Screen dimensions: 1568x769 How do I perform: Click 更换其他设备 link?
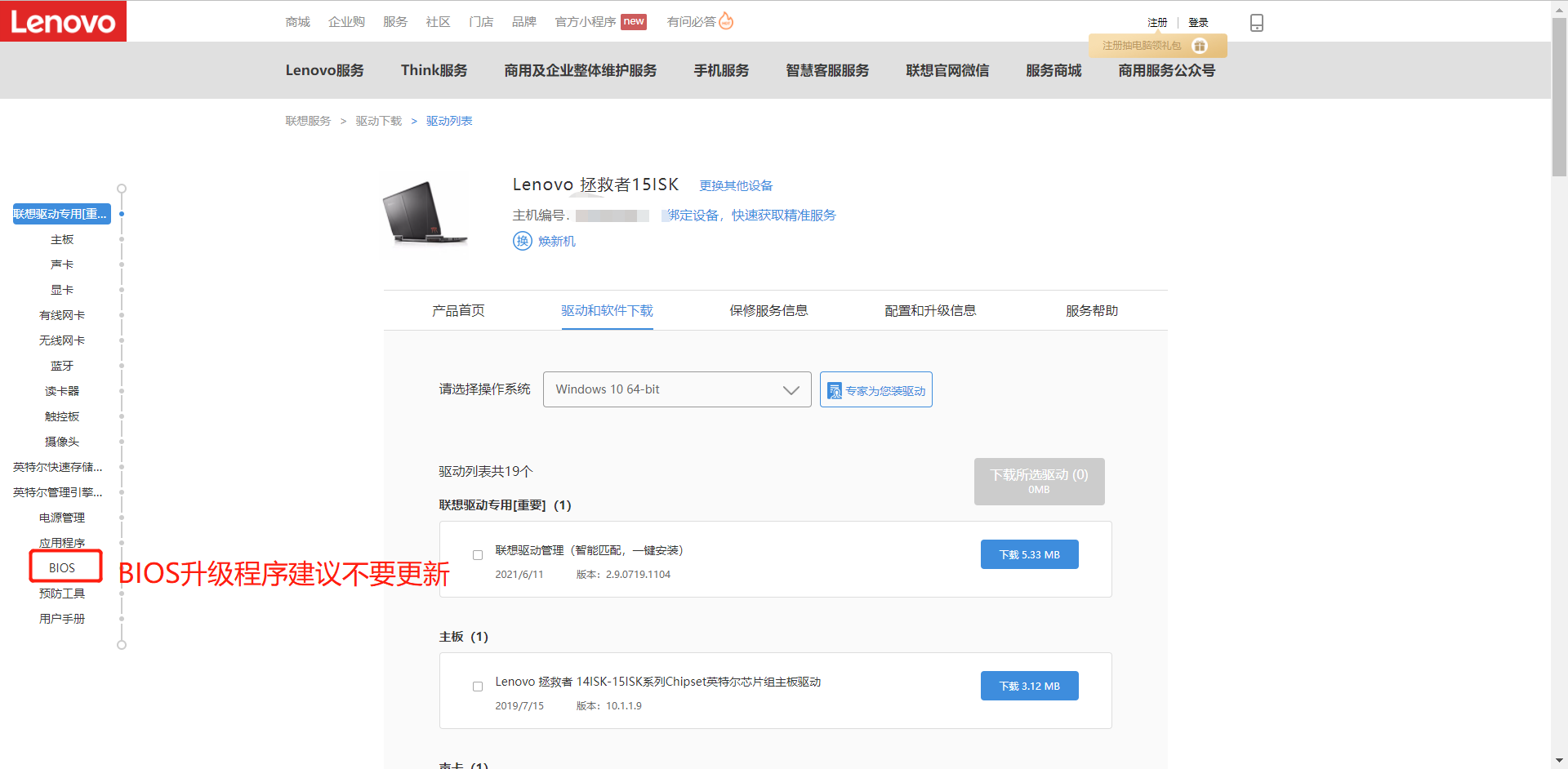point(736,185)
